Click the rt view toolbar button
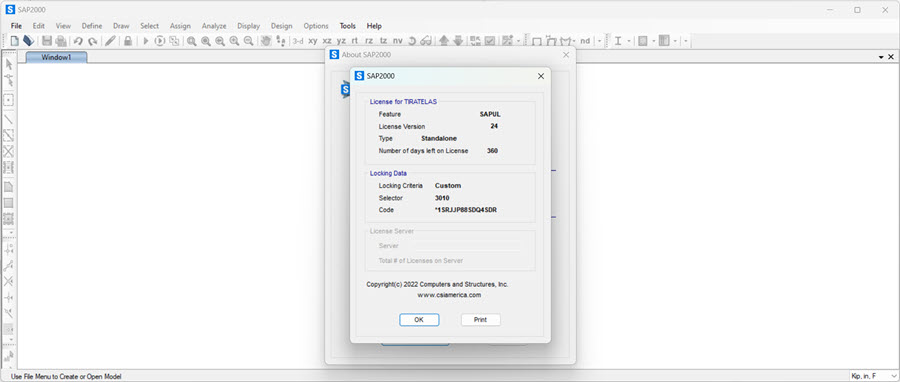The image size is (900, 382). pos(355,41)
